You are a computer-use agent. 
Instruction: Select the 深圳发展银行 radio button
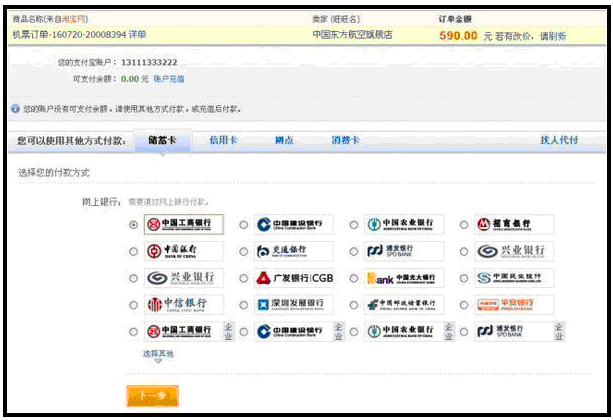244,305
